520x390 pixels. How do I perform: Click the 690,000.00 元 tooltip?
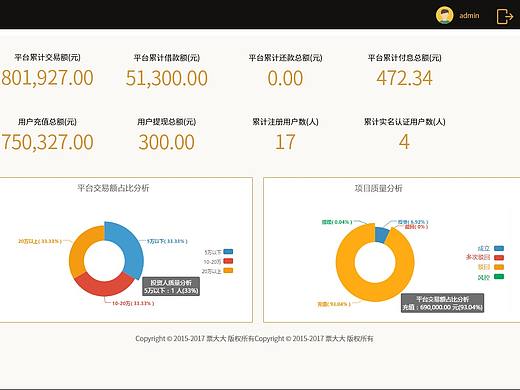(x=442, y=303)
